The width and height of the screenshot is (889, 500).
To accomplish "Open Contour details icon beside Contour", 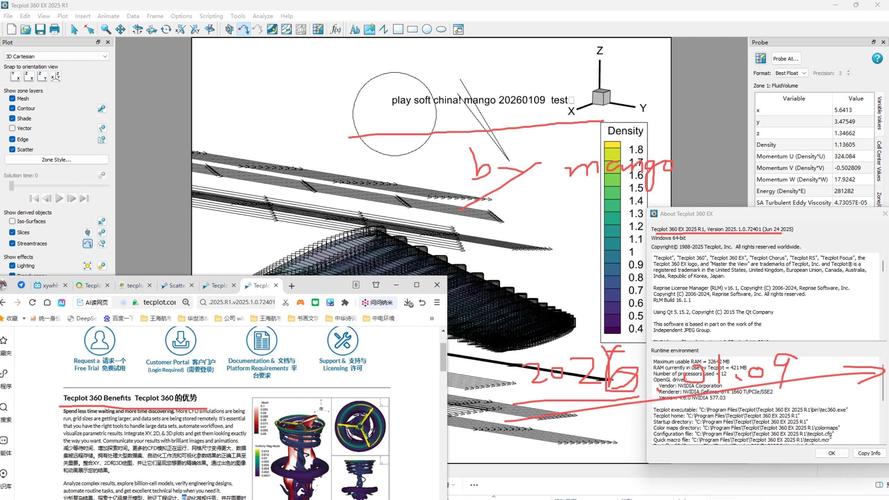I will (x=101, y=108).
